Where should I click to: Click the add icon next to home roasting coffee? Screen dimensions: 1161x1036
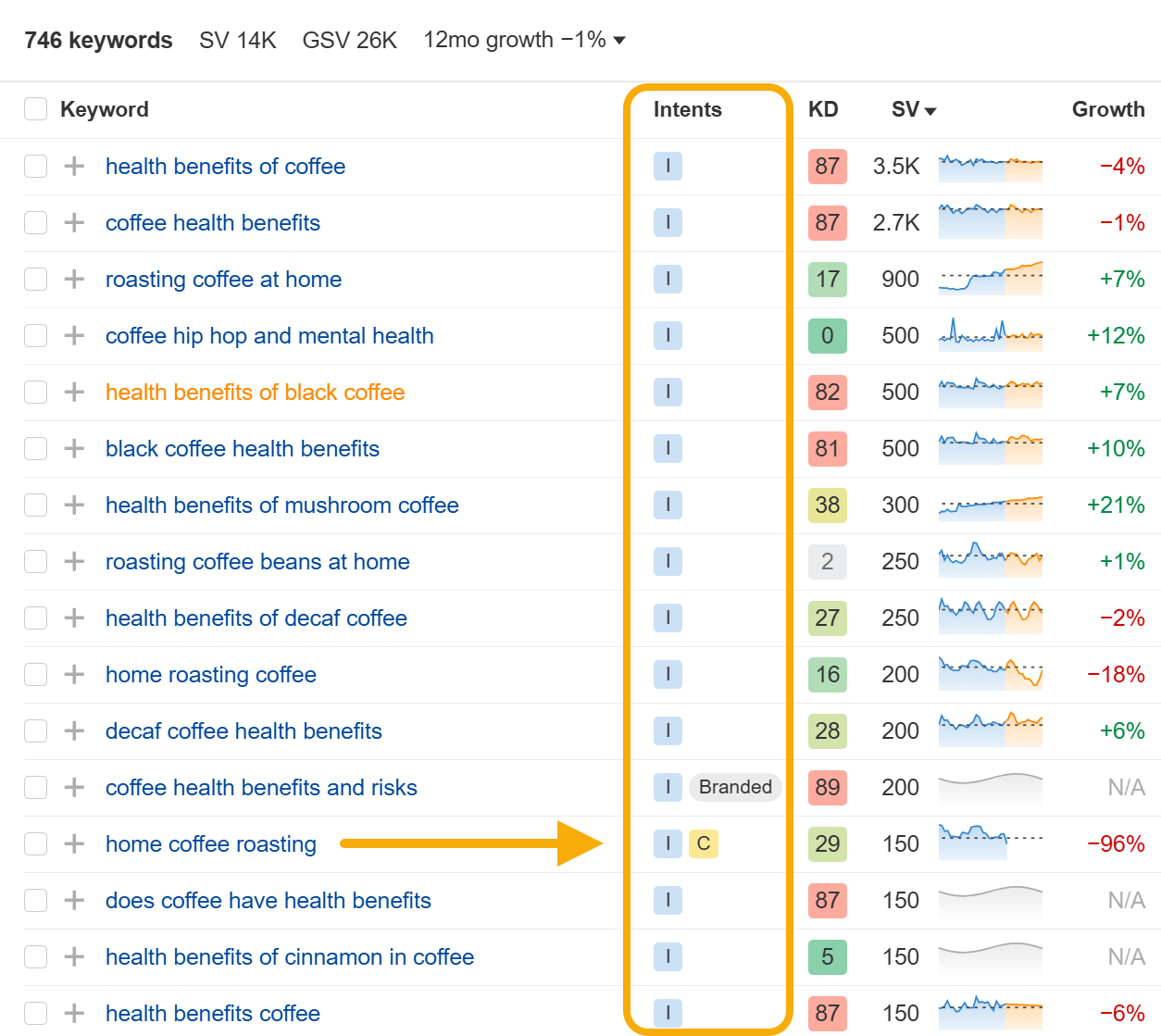tap(72, 674)
